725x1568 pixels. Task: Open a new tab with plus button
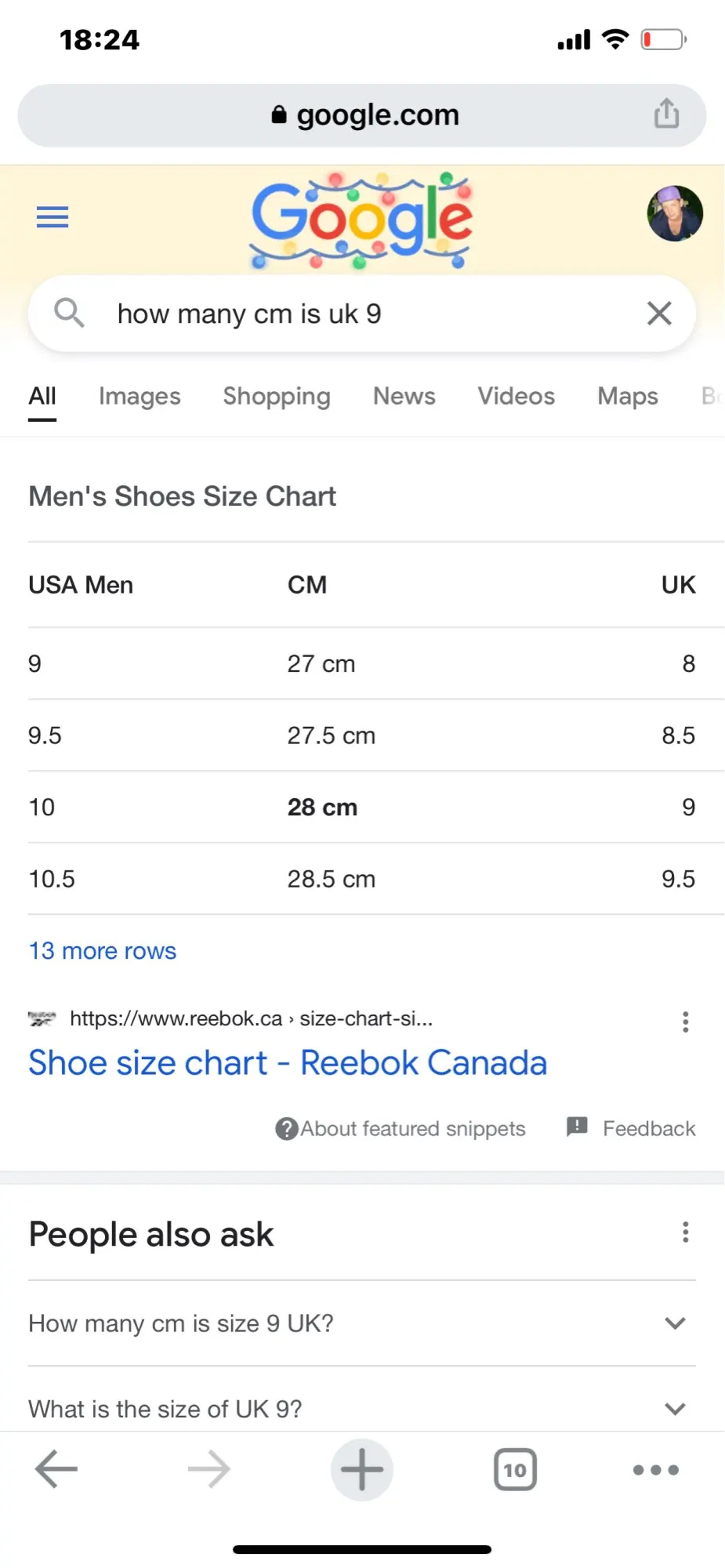click(x=361, y=1469)
